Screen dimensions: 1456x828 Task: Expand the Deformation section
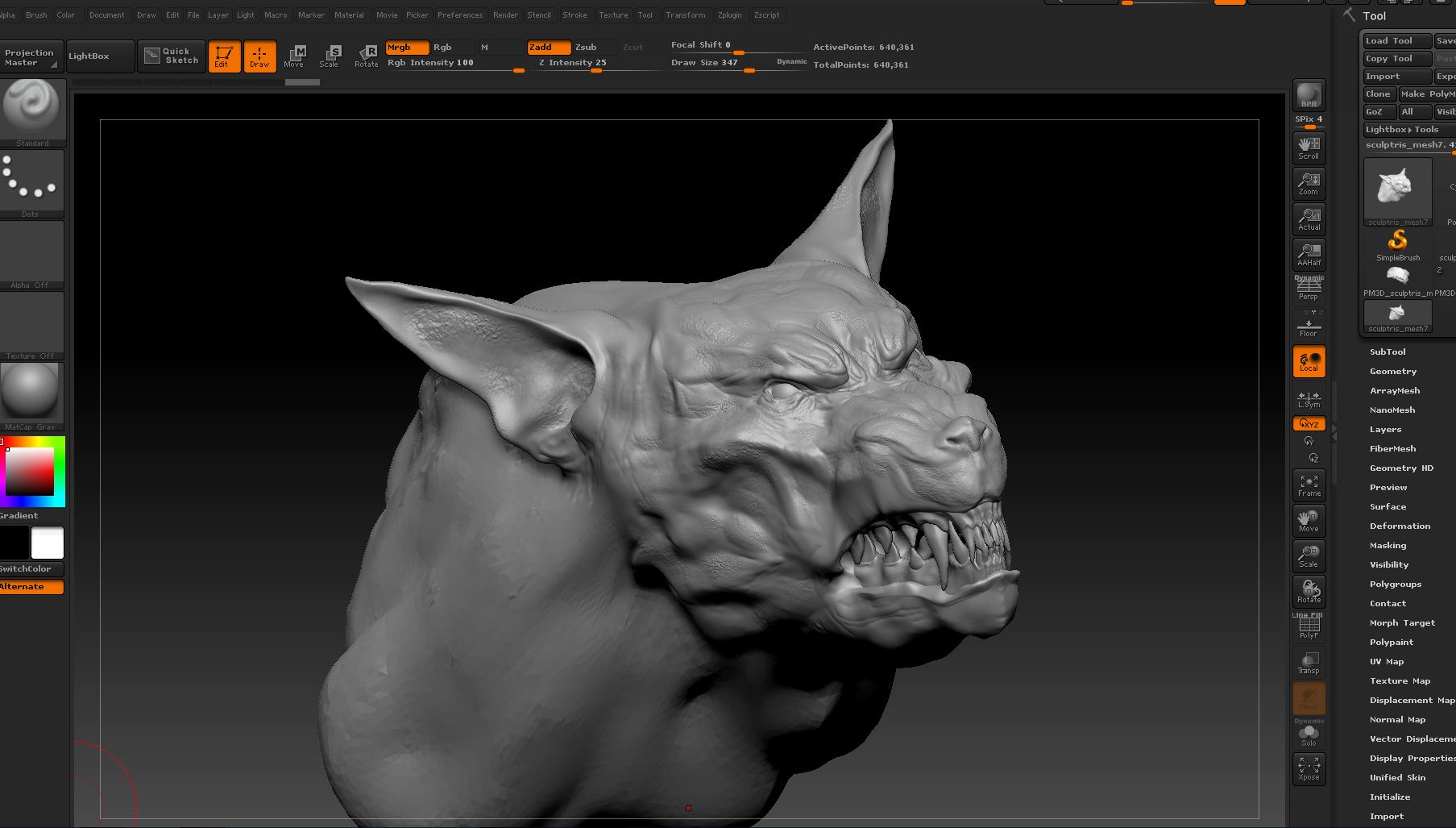tap(1400, 526)
